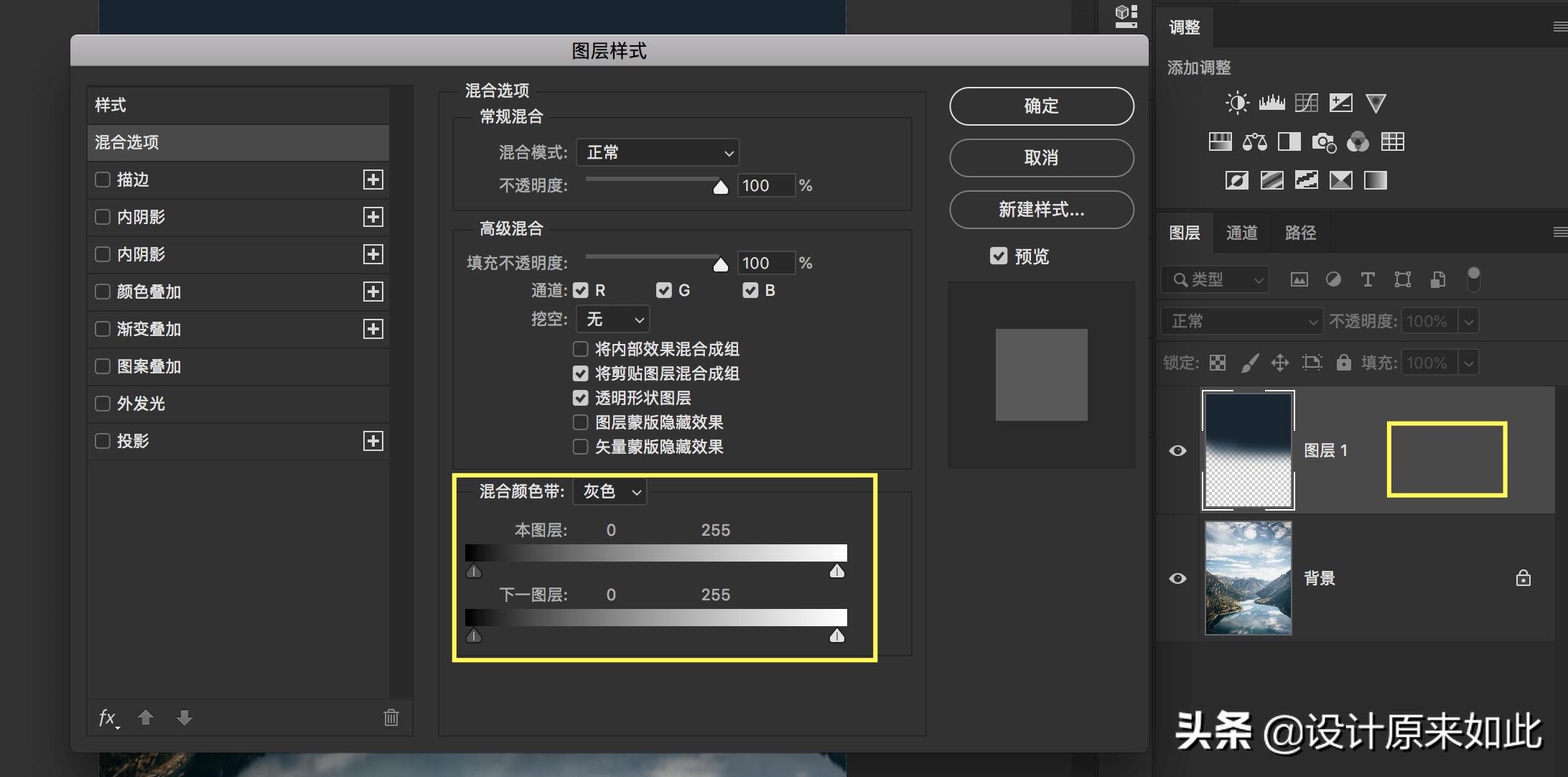The height and width of the screenshot is (777, 1568).
Task: Select the Photo Filter adjustment icon
Action: click(1324, 141)
